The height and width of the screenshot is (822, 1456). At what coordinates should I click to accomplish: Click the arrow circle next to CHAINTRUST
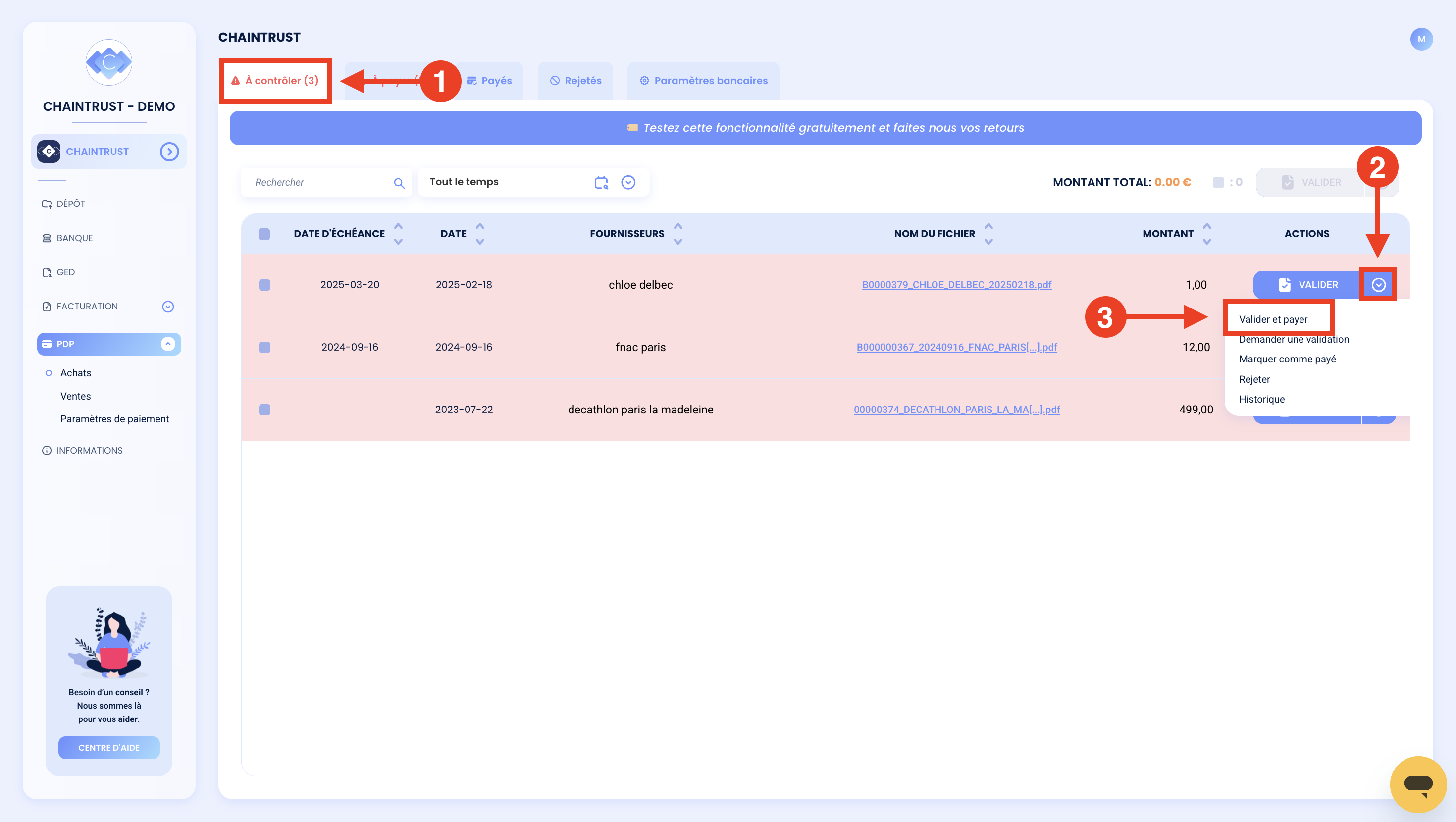coord(169,152)
